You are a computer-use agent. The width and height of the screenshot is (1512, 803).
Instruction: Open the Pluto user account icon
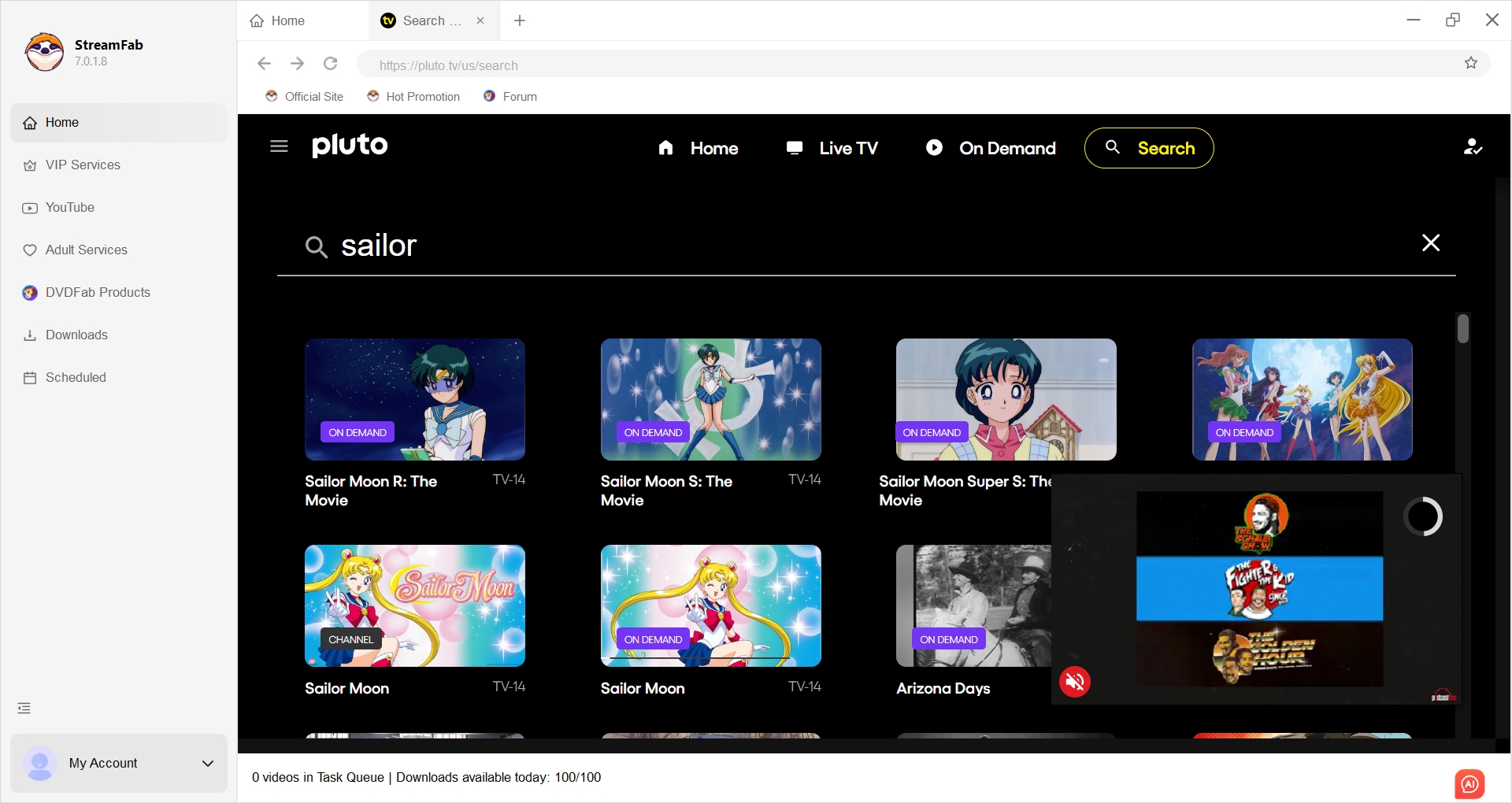click(1473, 146)
